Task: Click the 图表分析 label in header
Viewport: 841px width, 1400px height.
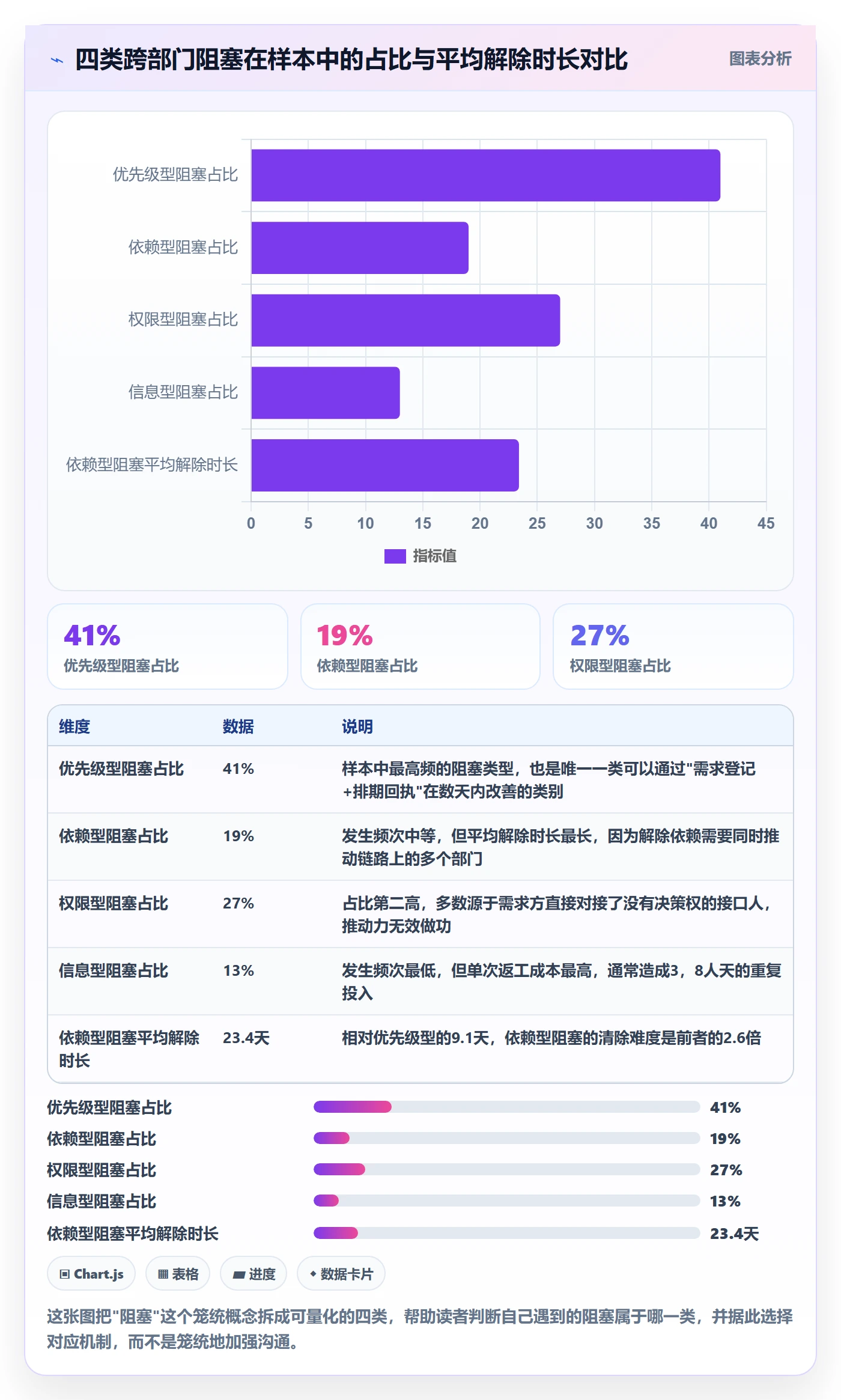Action: point(760,58)
